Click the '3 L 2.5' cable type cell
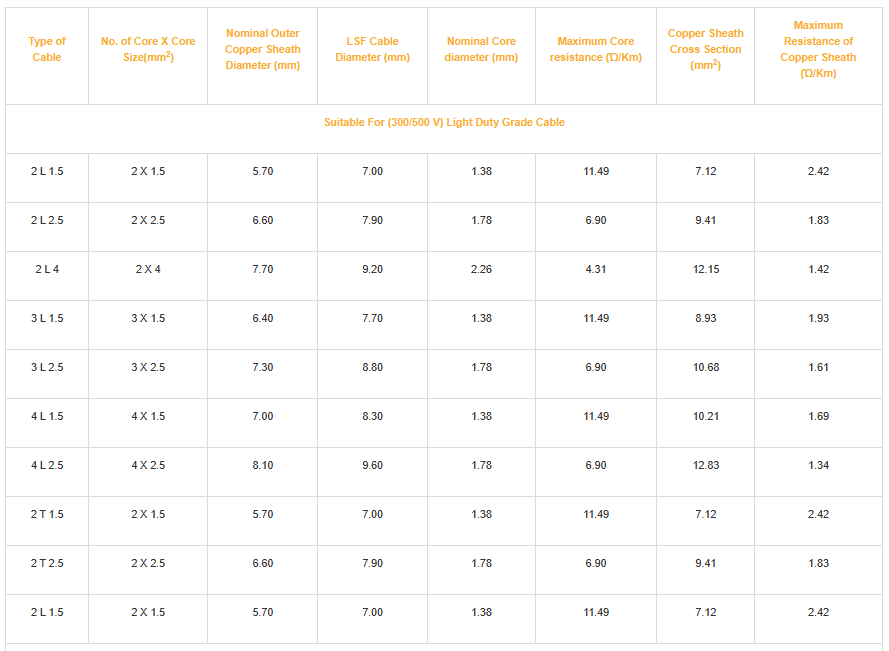 coord(47,367)
